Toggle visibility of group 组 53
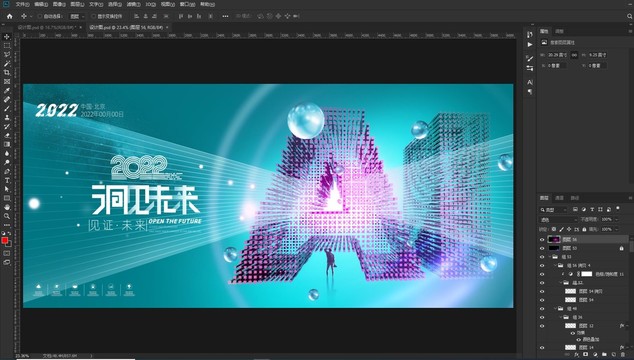The image size is (634, 360). [x=542, y=257]
